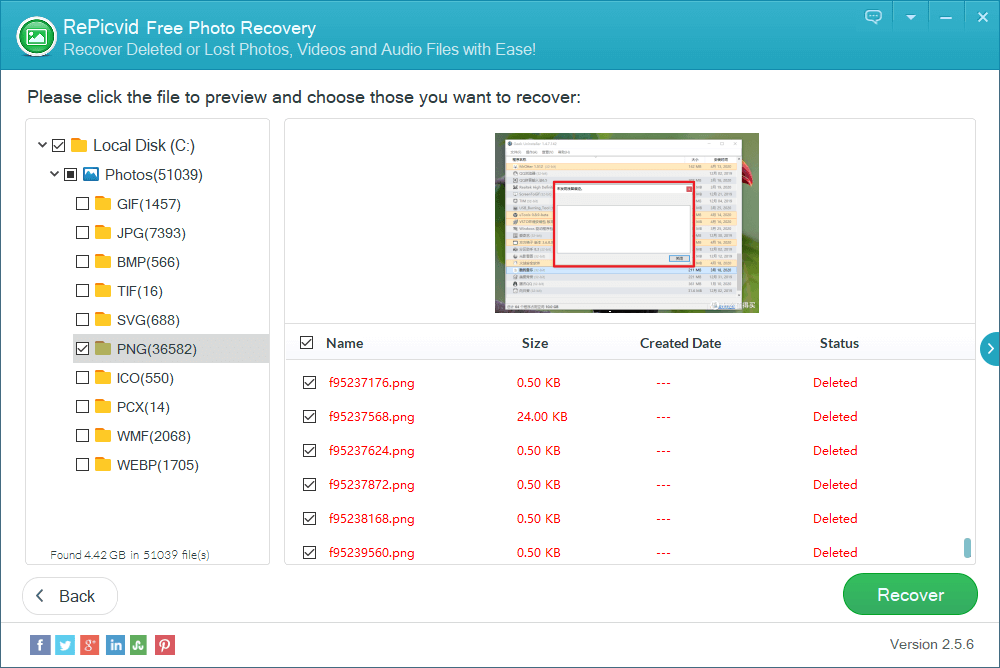Screen dimensions: 1000x668
Task: Share via the Twitter icon
Action: point(65,645)
